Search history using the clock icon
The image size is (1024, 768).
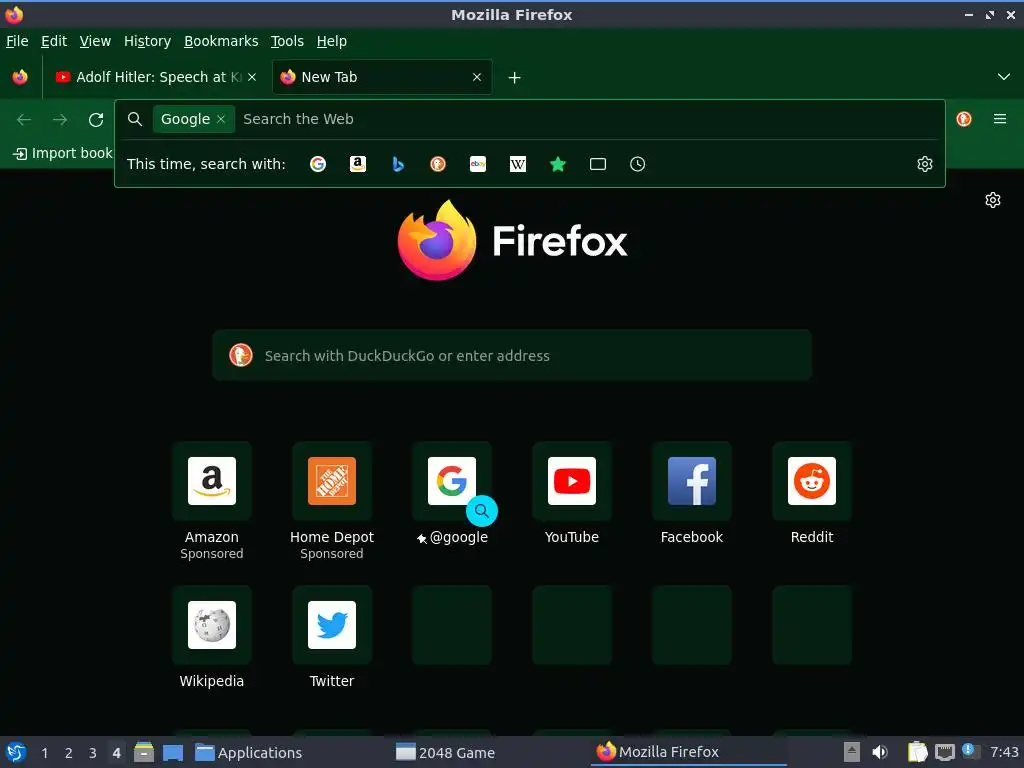click(637, 164)
